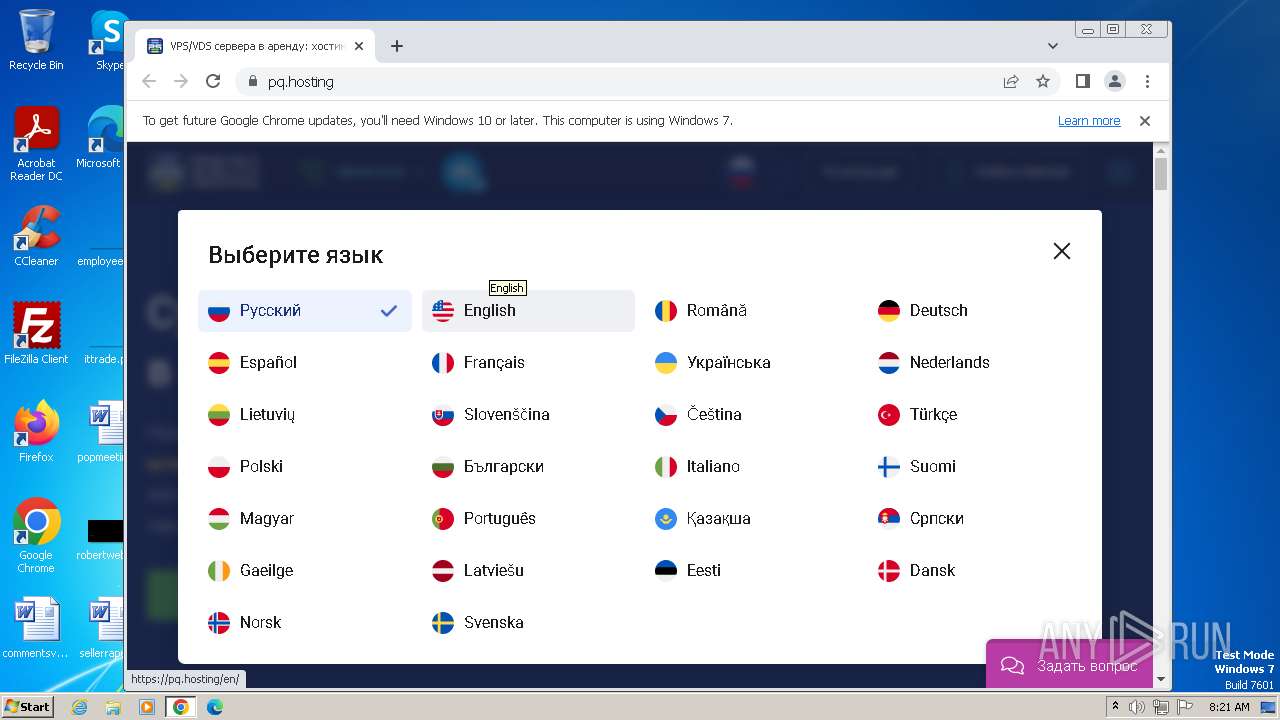Click the Romanian flag icon

point(666,311)
